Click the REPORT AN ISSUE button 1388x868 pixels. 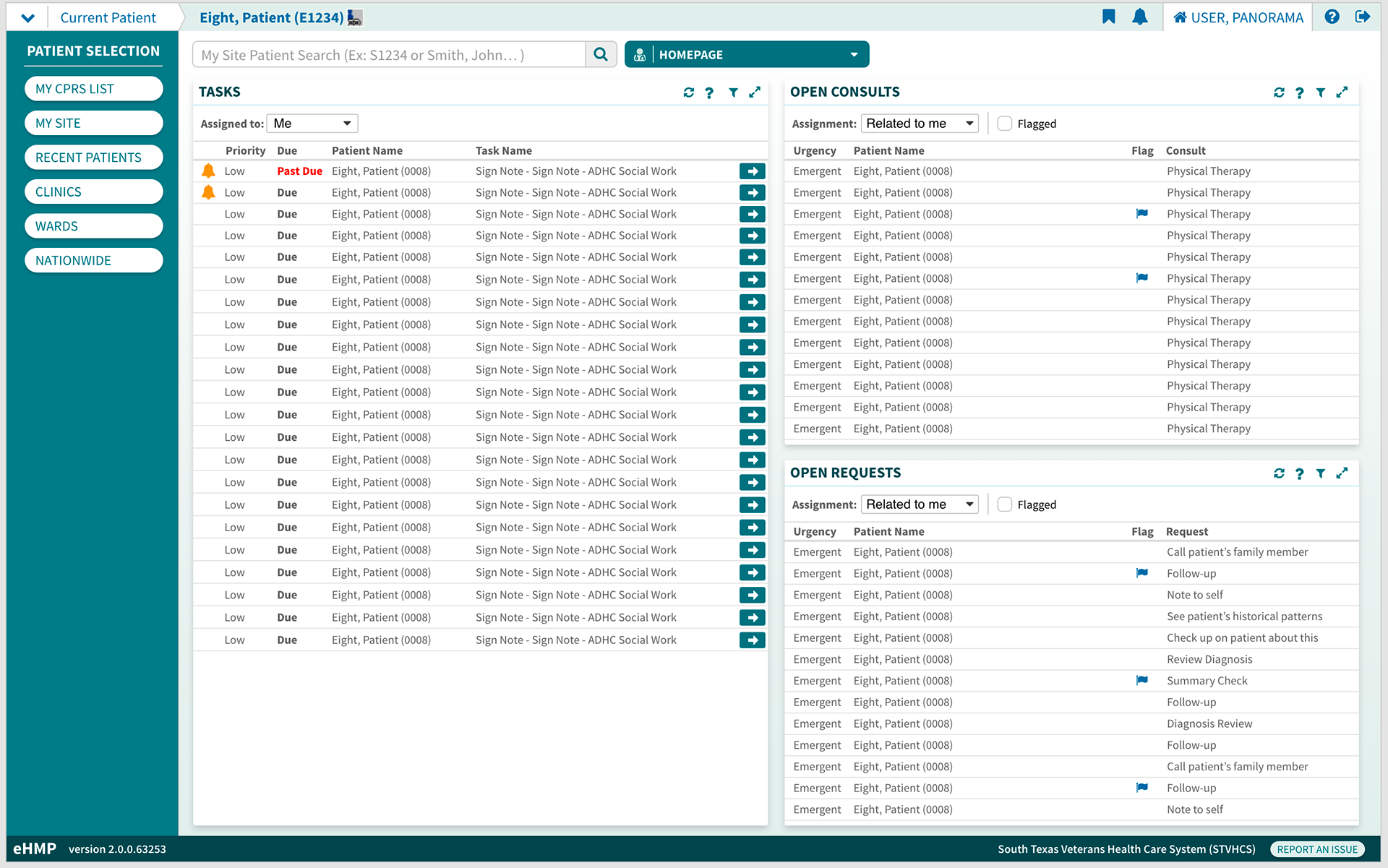[x=1316, y=849]
